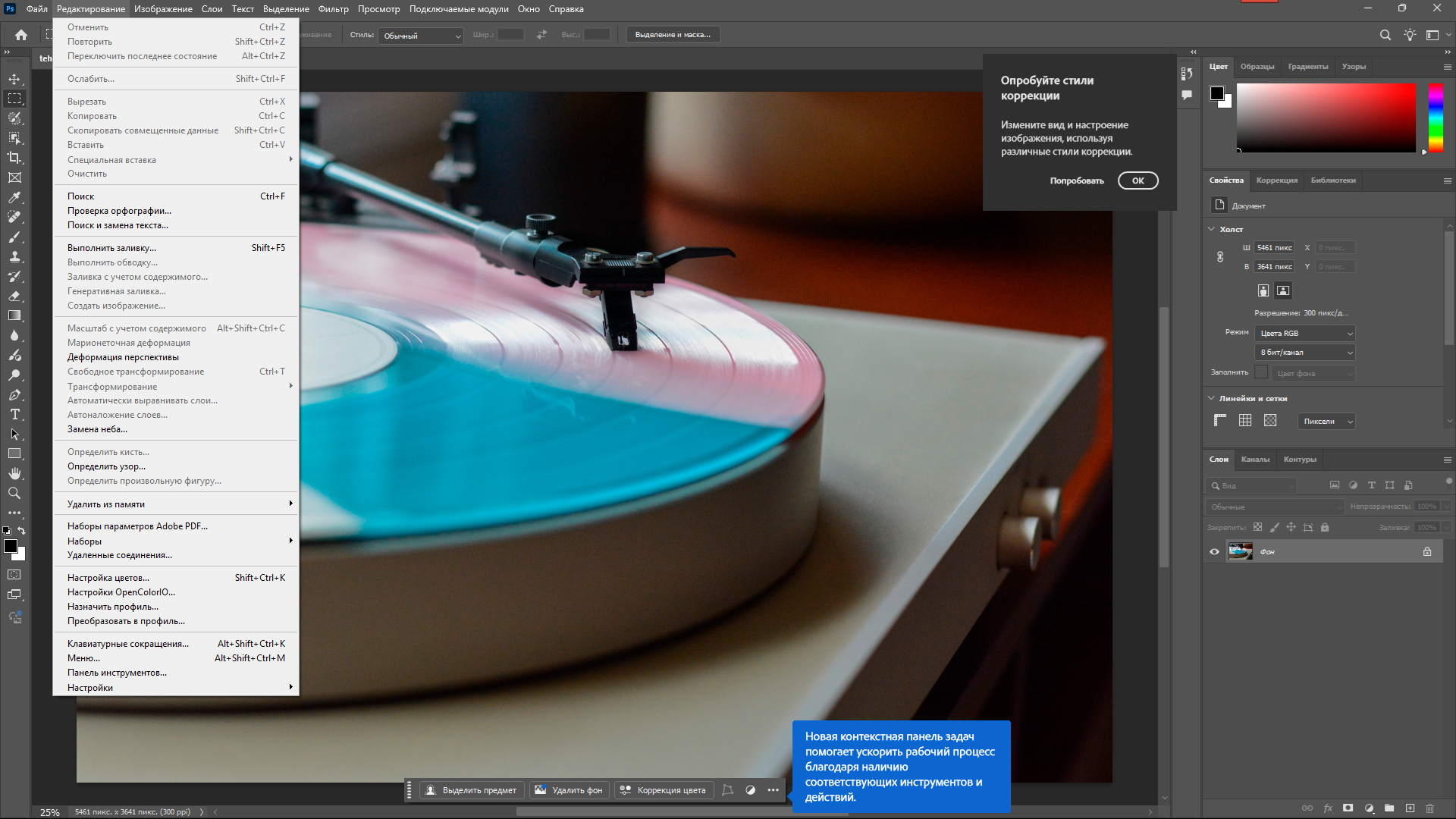
Task: Select the Rectangle shape tool
Action: [x=14, y=453]
